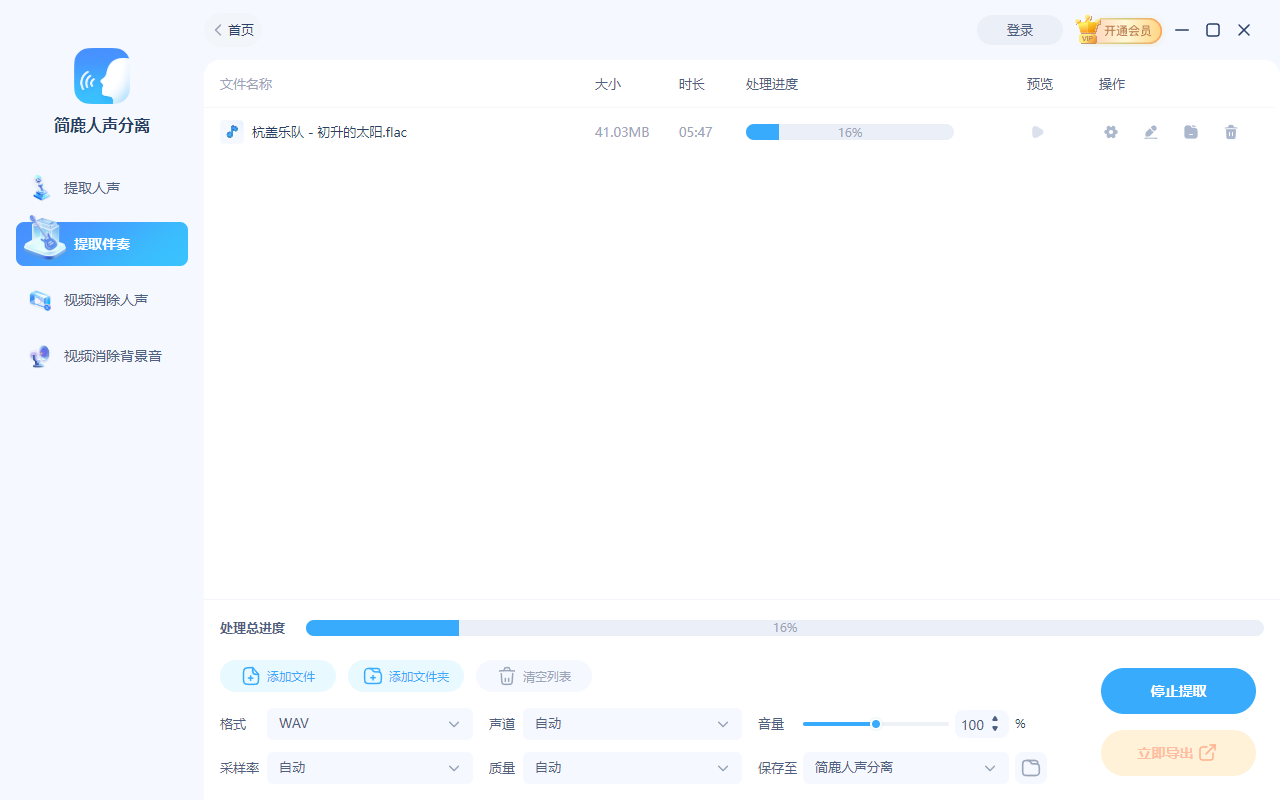The height and width of the screenshot is (800, 1280).
Task: Open the 保存至 save location dropdown
Action: (x=905, y=767)
